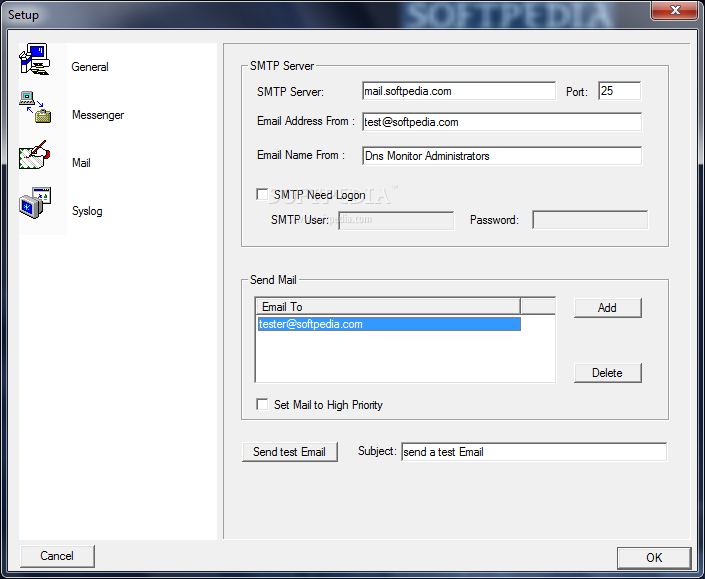
Task: Click the Add button
Action: [607, 308]
